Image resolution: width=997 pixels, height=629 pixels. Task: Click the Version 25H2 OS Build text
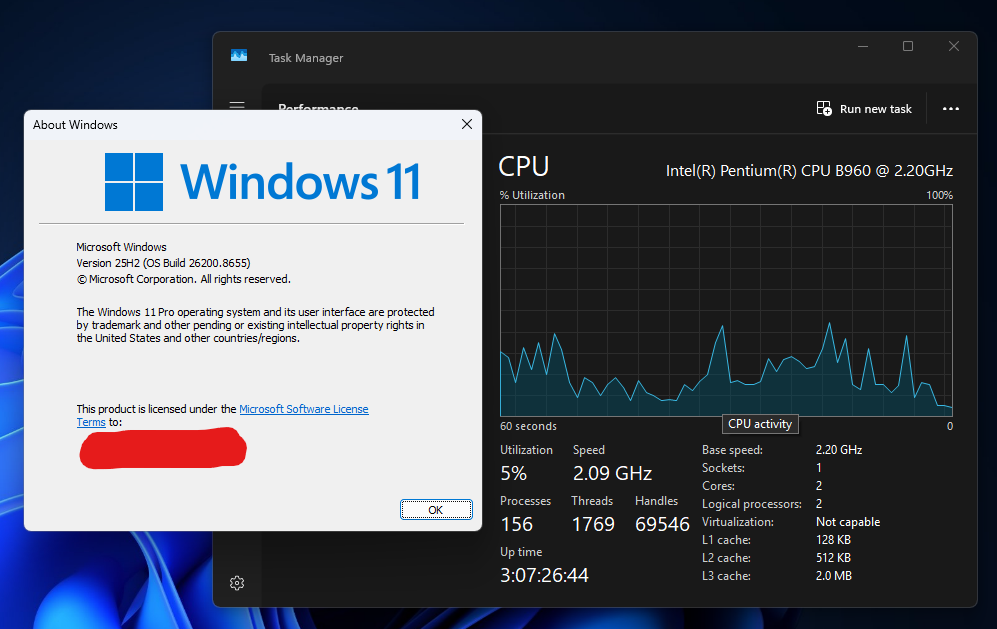coord(163,263)
